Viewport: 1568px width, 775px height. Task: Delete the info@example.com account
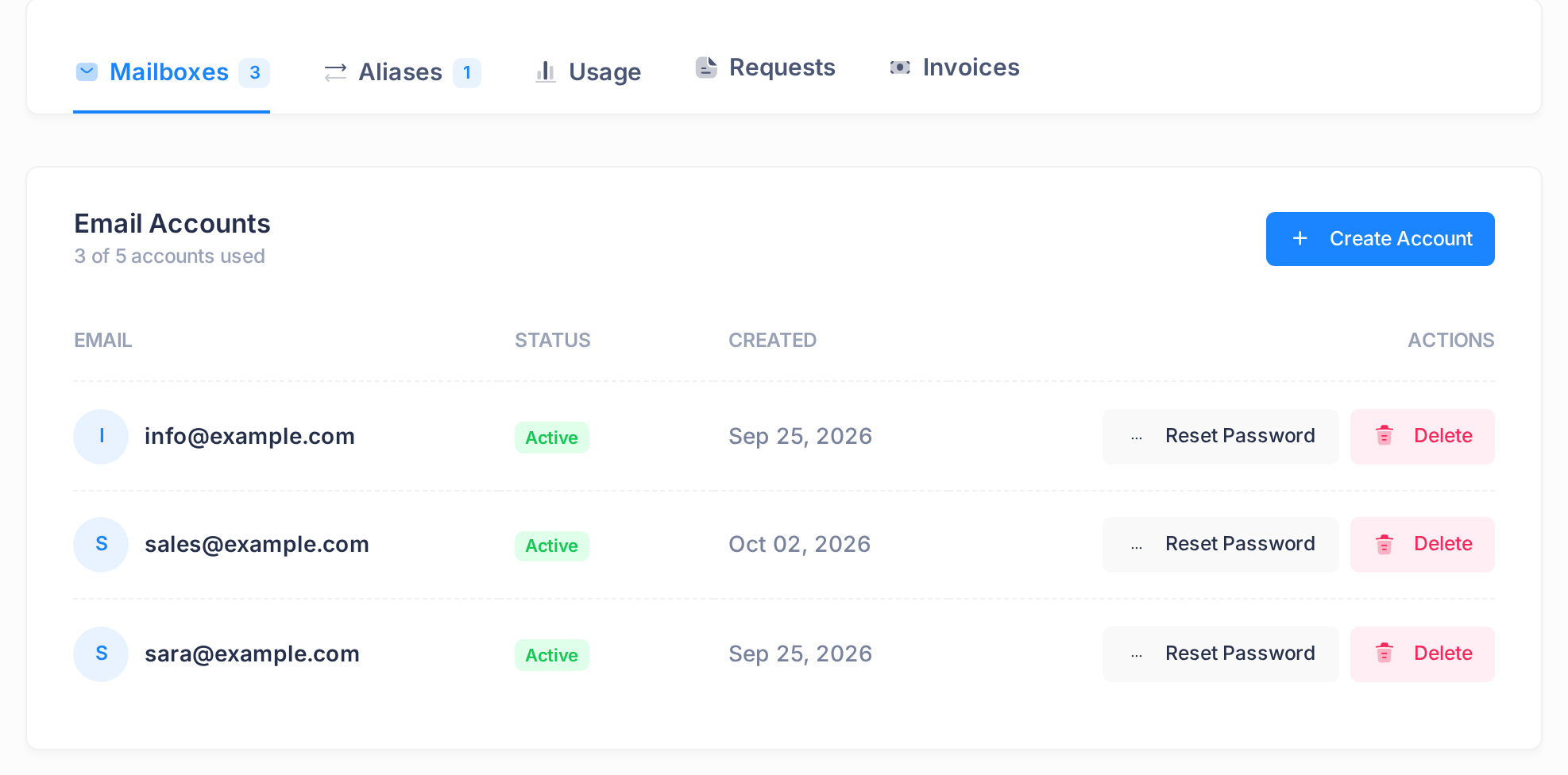pyautogui.click(x=1422, y=436)
